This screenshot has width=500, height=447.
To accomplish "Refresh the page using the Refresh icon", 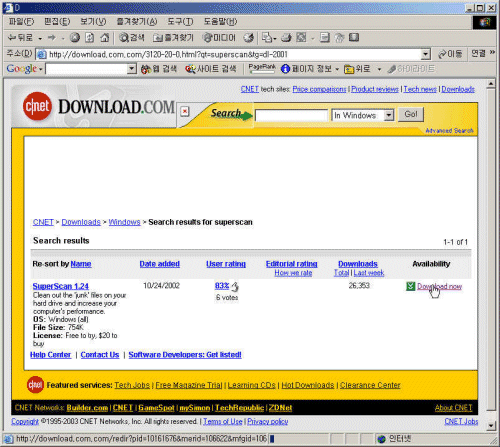I will click(89, 38).
